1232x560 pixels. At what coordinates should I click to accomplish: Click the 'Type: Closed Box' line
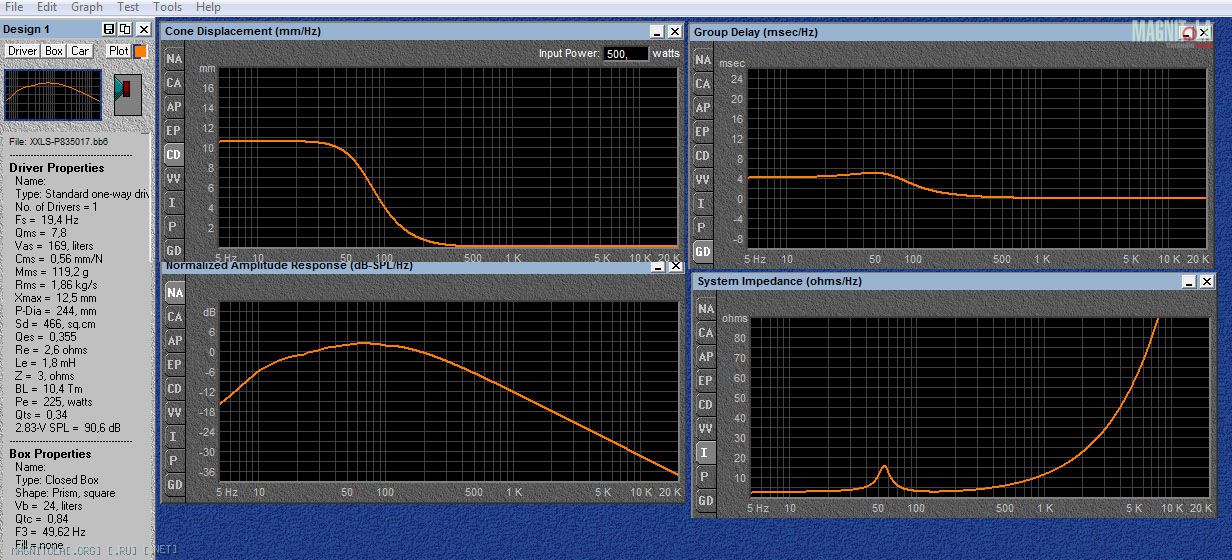coord(57,480)
